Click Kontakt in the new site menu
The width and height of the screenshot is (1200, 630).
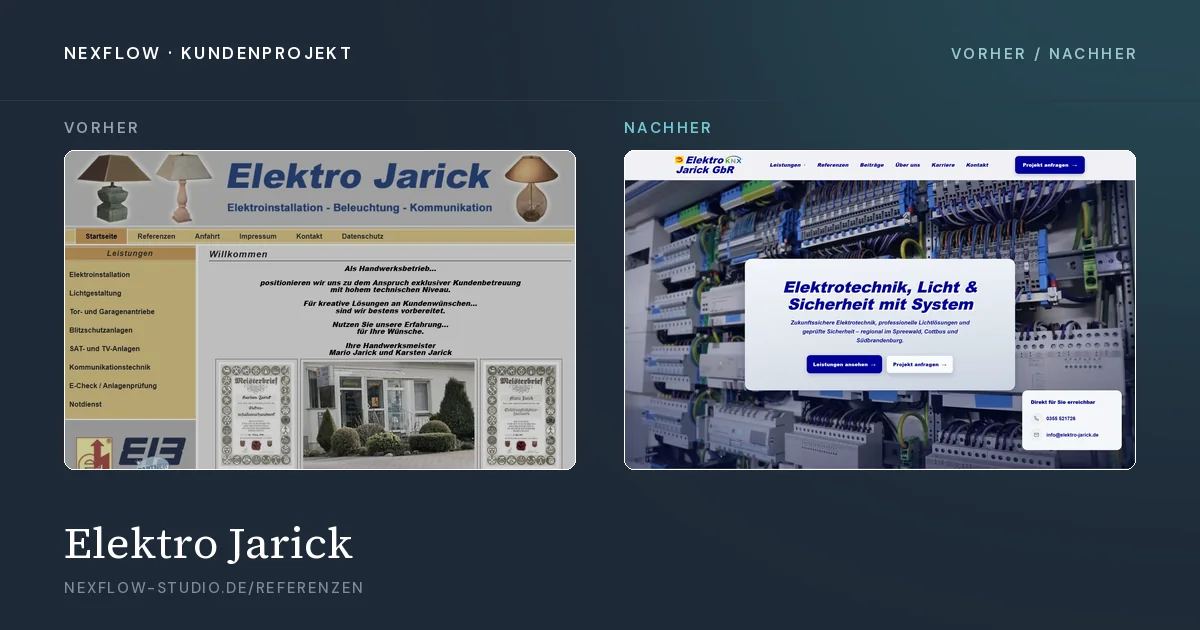pyautogui.click(x=977, y=164)
